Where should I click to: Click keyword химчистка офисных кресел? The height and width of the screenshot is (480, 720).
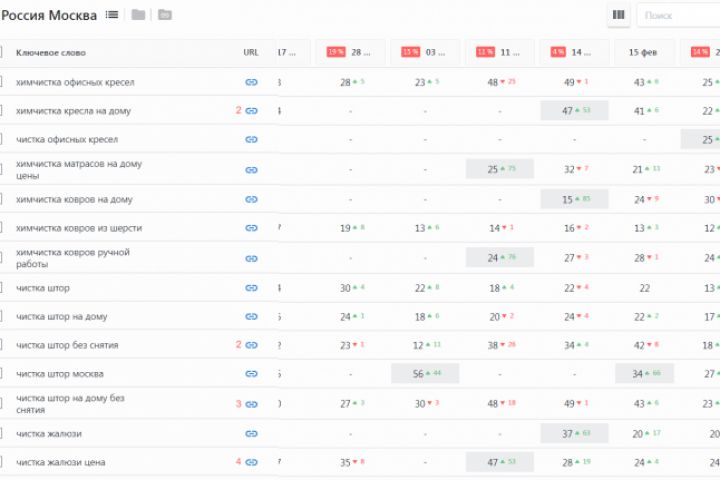[75, 82]
